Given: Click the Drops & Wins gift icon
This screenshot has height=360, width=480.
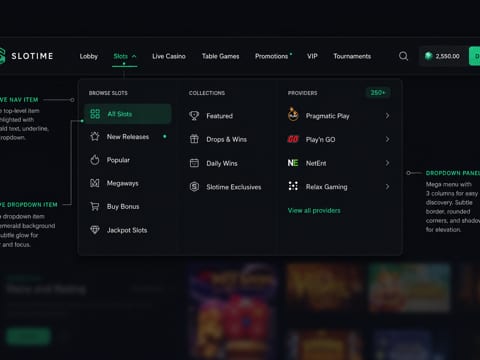Looking at the screenshot, I should [x=194, y=139].
